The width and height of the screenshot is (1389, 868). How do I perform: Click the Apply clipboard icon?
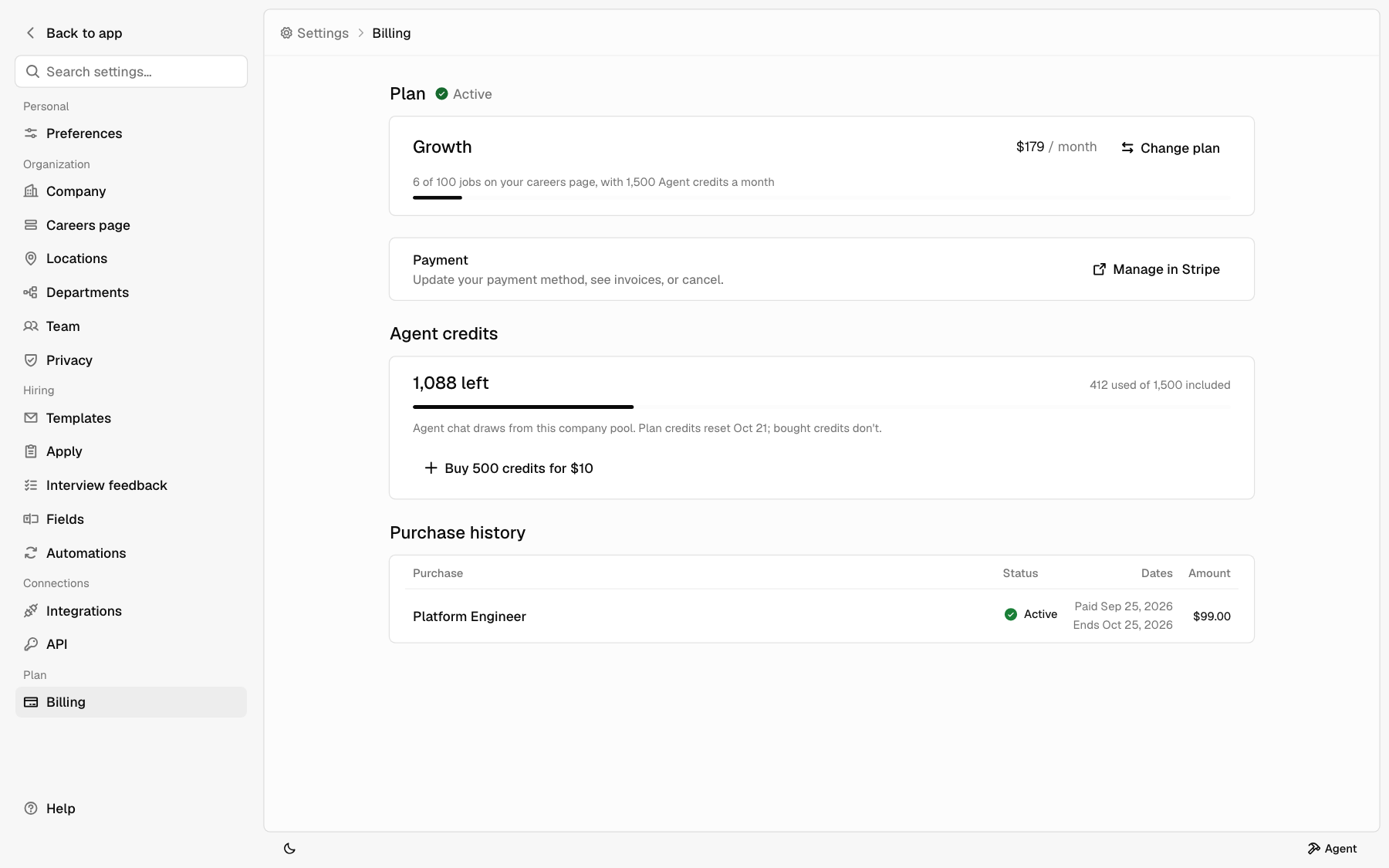(31, 451)
